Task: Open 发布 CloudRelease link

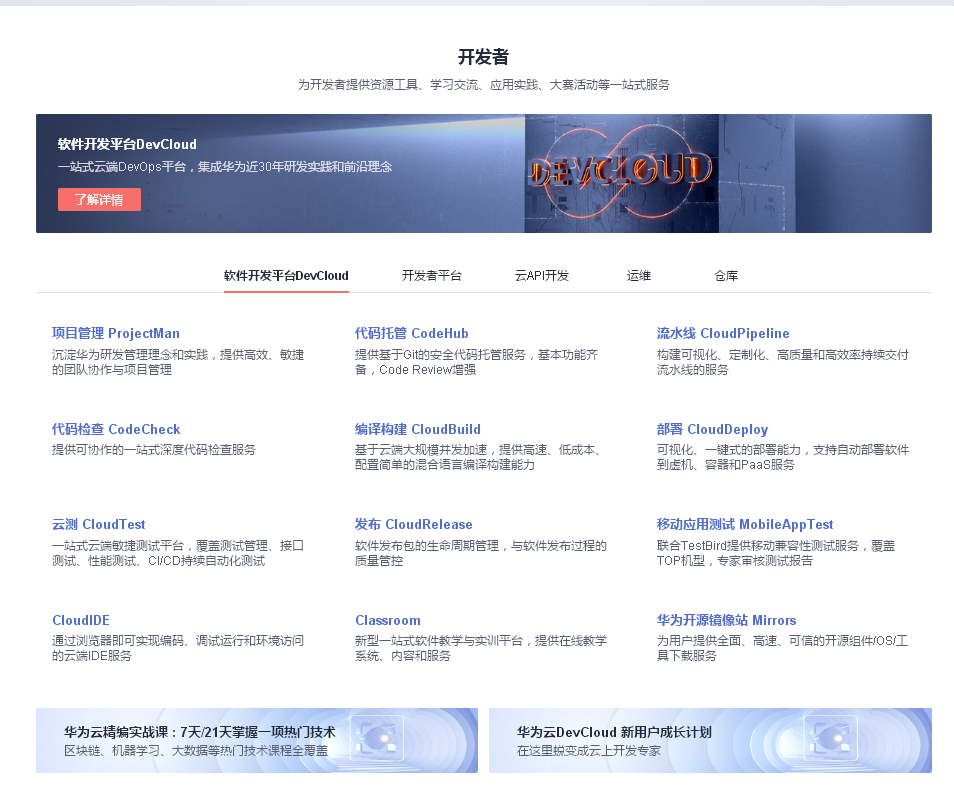Action: [x=413, y=525]
